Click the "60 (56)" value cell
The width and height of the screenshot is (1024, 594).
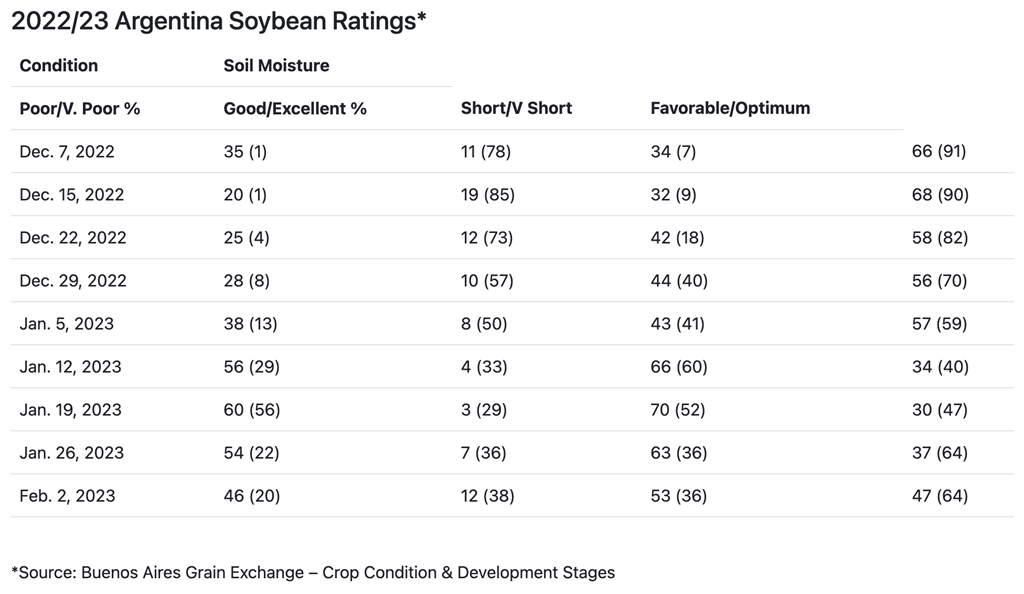pyautogui.click(x=250, y=410)
